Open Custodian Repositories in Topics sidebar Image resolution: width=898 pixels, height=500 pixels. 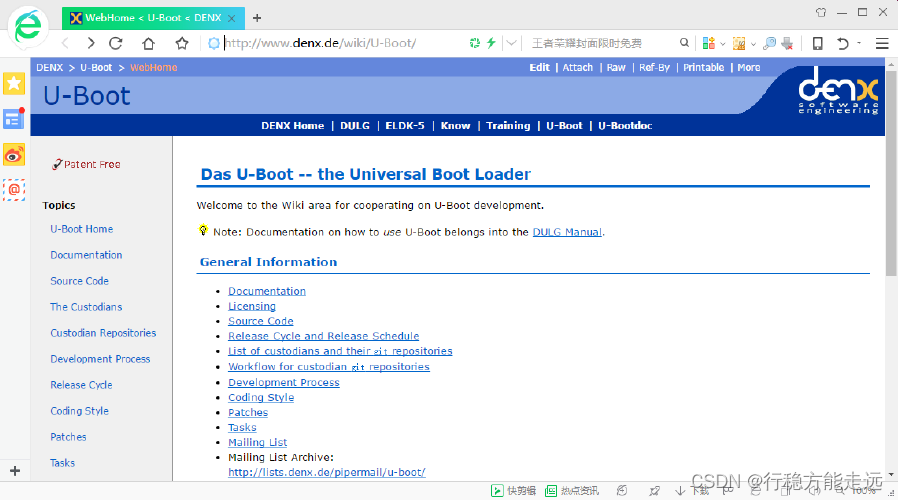103,333
